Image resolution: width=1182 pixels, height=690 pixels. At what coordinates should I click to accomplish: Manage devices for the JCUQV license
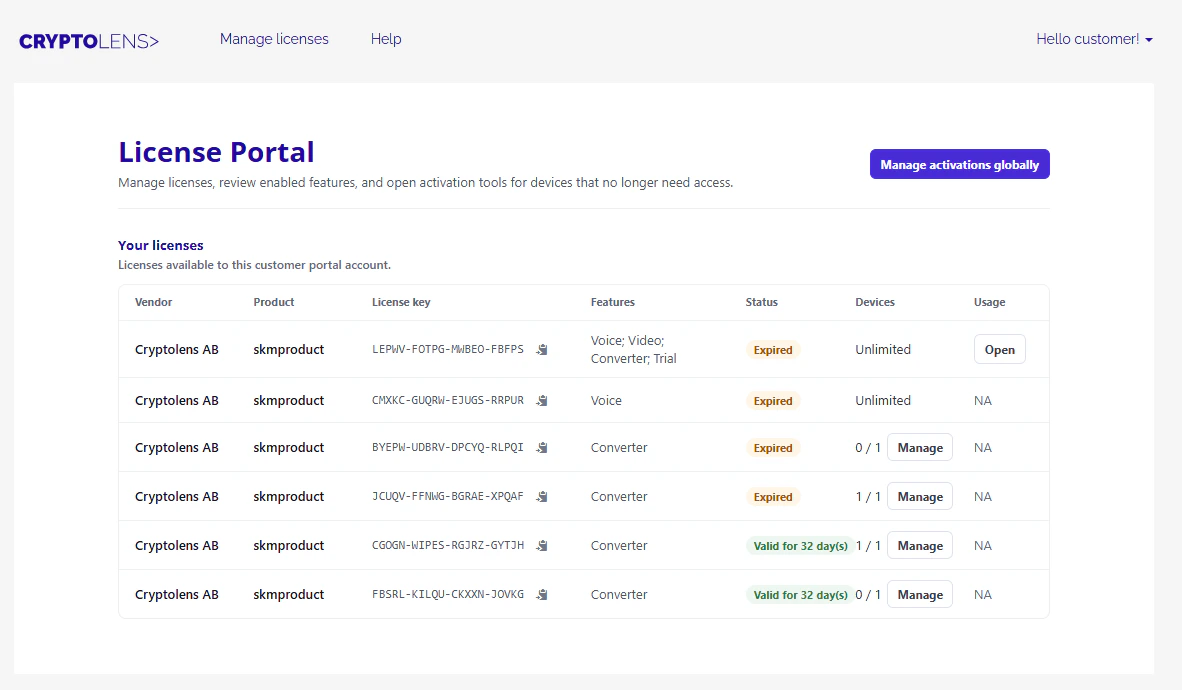pos(920,496)
